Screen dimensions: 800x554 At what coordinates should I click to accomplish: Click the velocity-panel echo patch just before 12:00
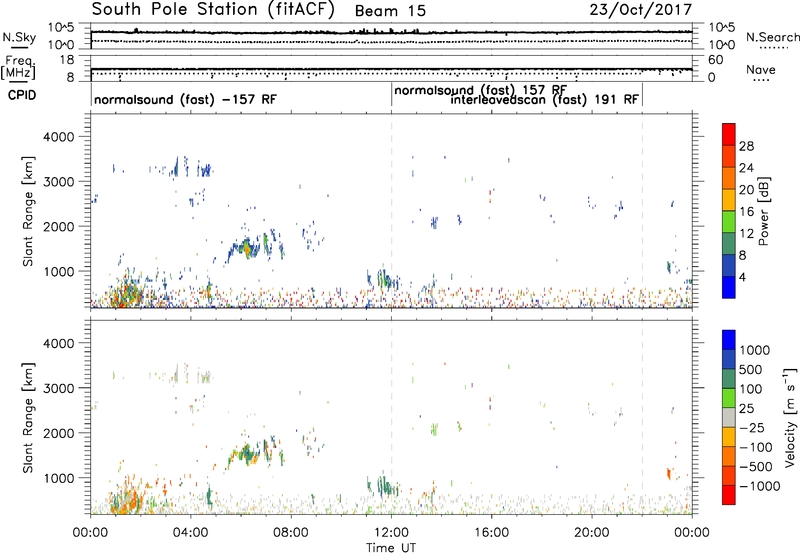pos(383,485)
